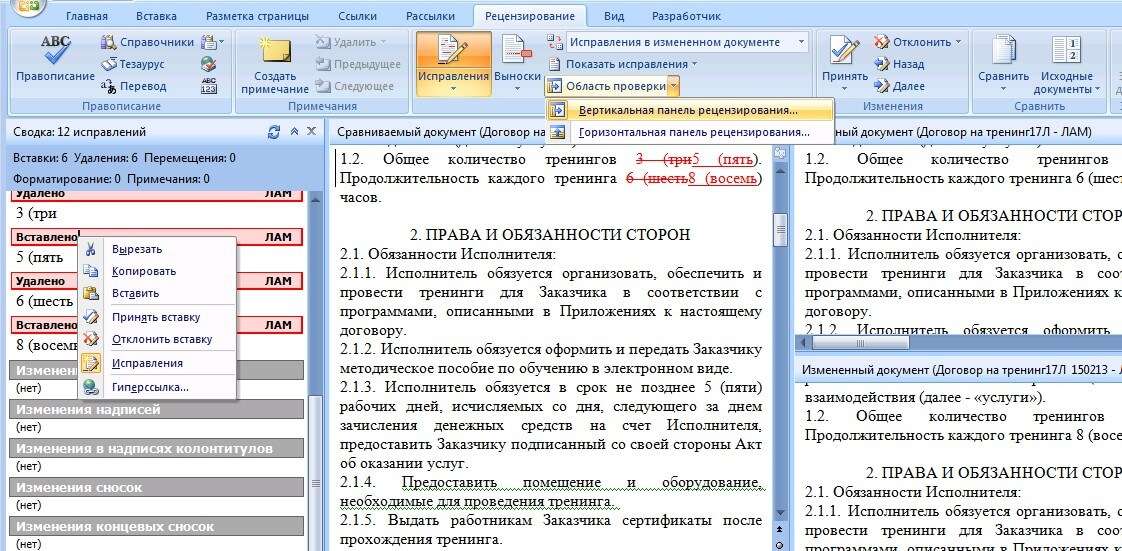Open the Тезаурус thesaurus tool
This screenshot has width=1122, height=551.
tap(142, 64)
